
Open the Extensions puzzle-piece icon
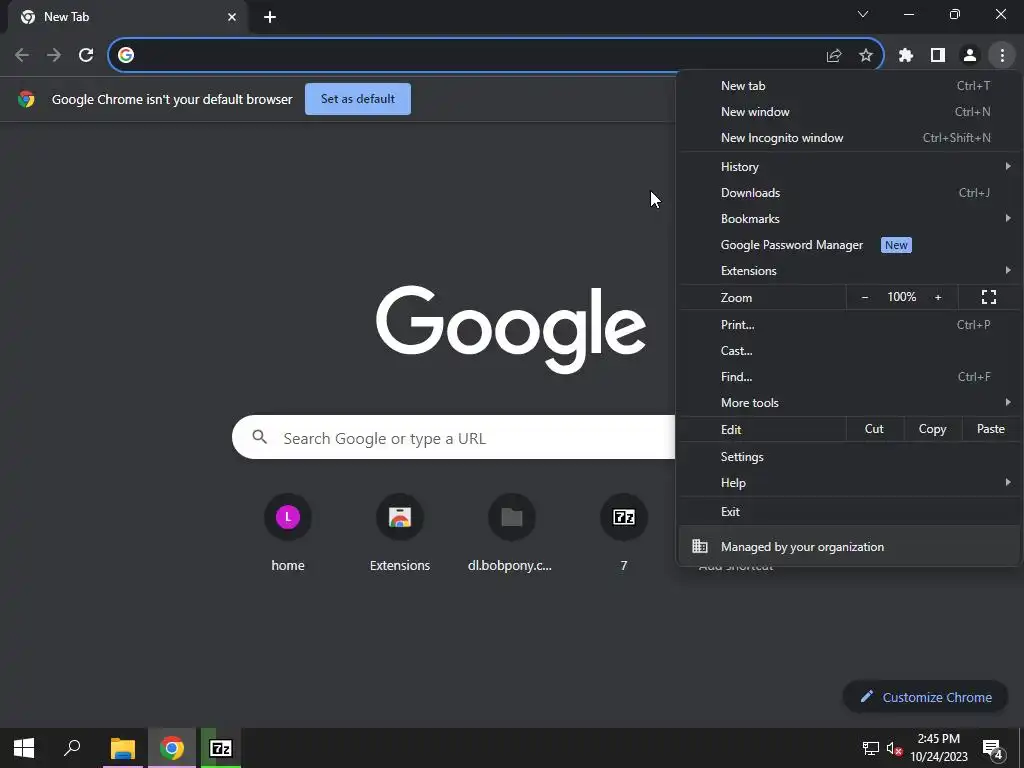point(906,56)
